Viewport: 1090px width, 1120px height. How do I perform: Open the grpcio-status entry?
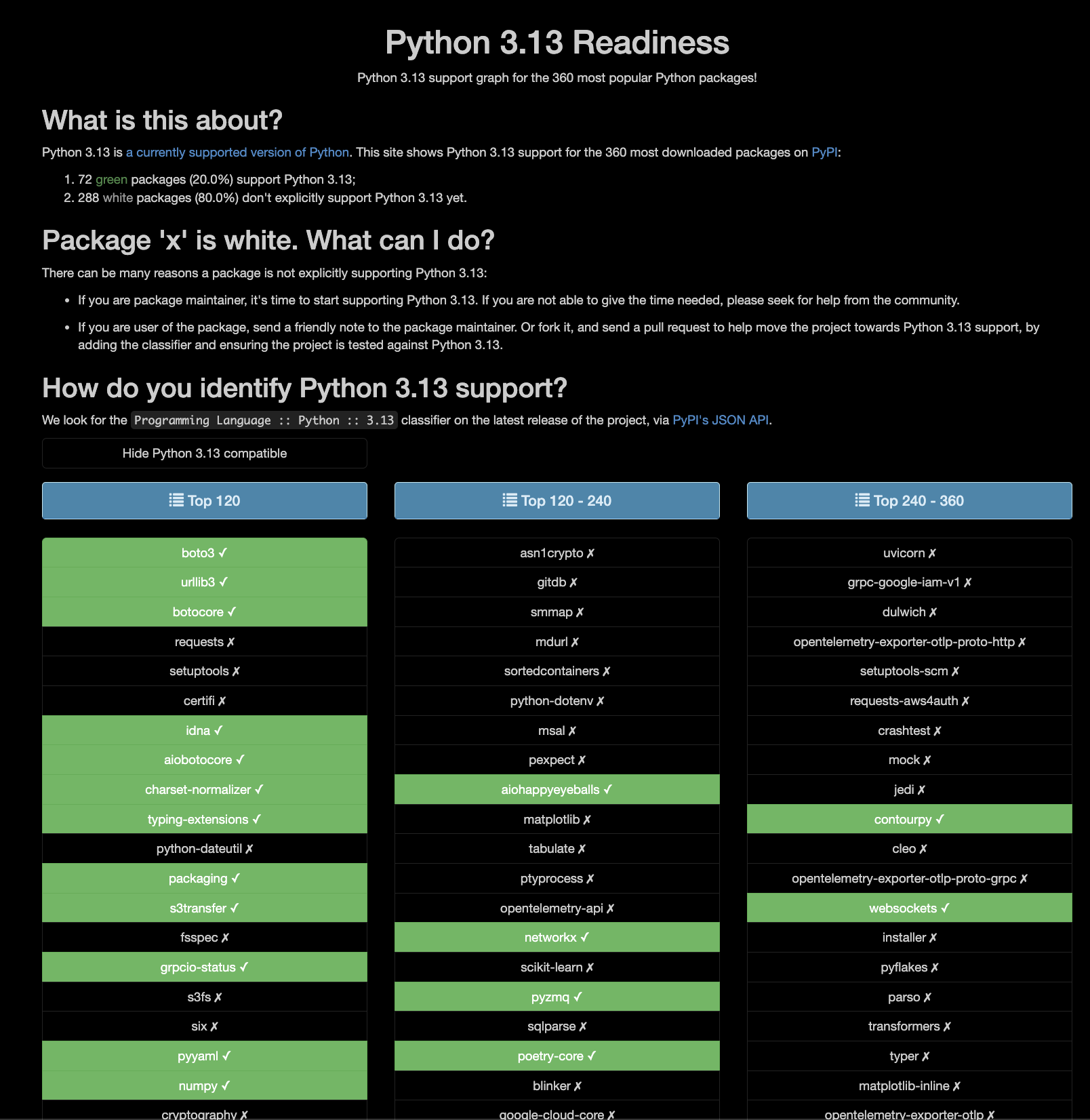tap(205, 967)
